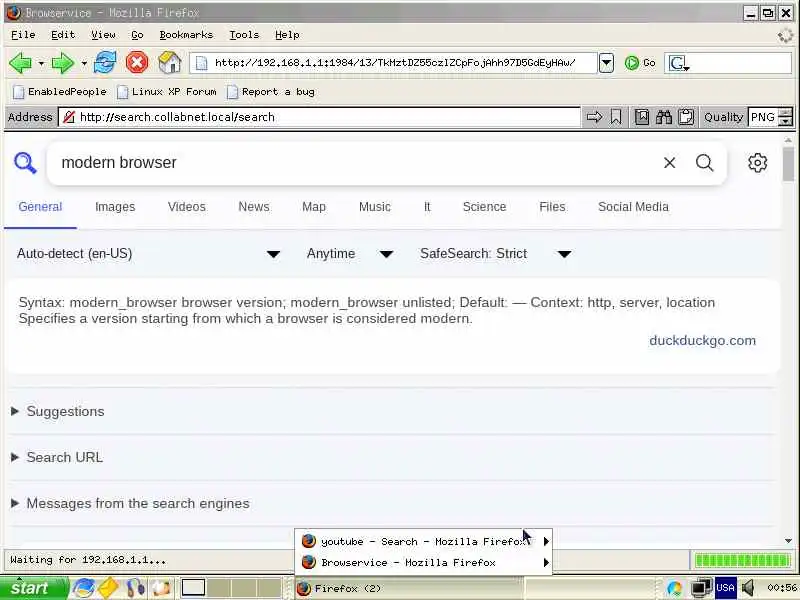Click Firefox green Forward arrow
The height and width of the screenshot is (600, 800).
(x=63, y=63)
